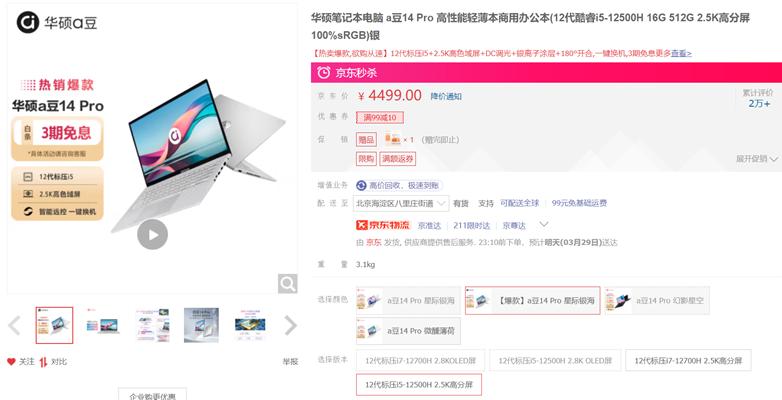Click the heart 关注 follow icon
The image size is (782, 400).
point(11,362)
